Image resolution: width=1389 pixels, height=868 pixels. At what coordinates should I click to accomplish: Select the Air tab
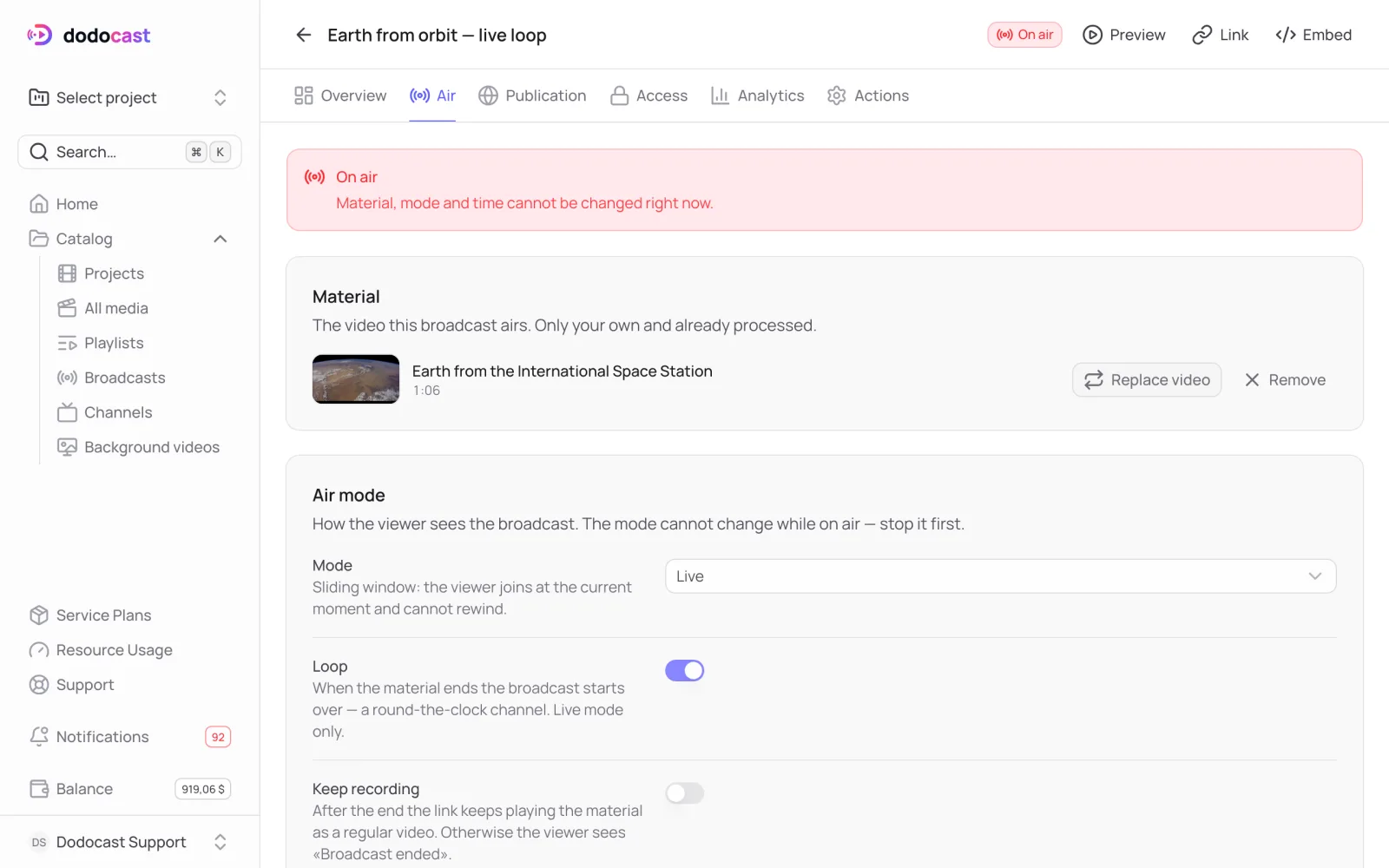click(432, 95)
